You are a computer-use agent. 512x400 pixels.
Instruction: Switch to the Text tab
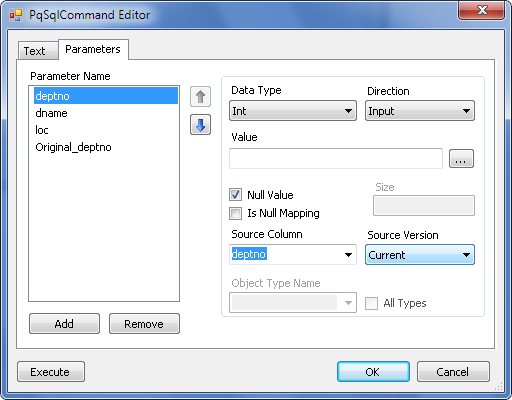(x=38, y=51)
